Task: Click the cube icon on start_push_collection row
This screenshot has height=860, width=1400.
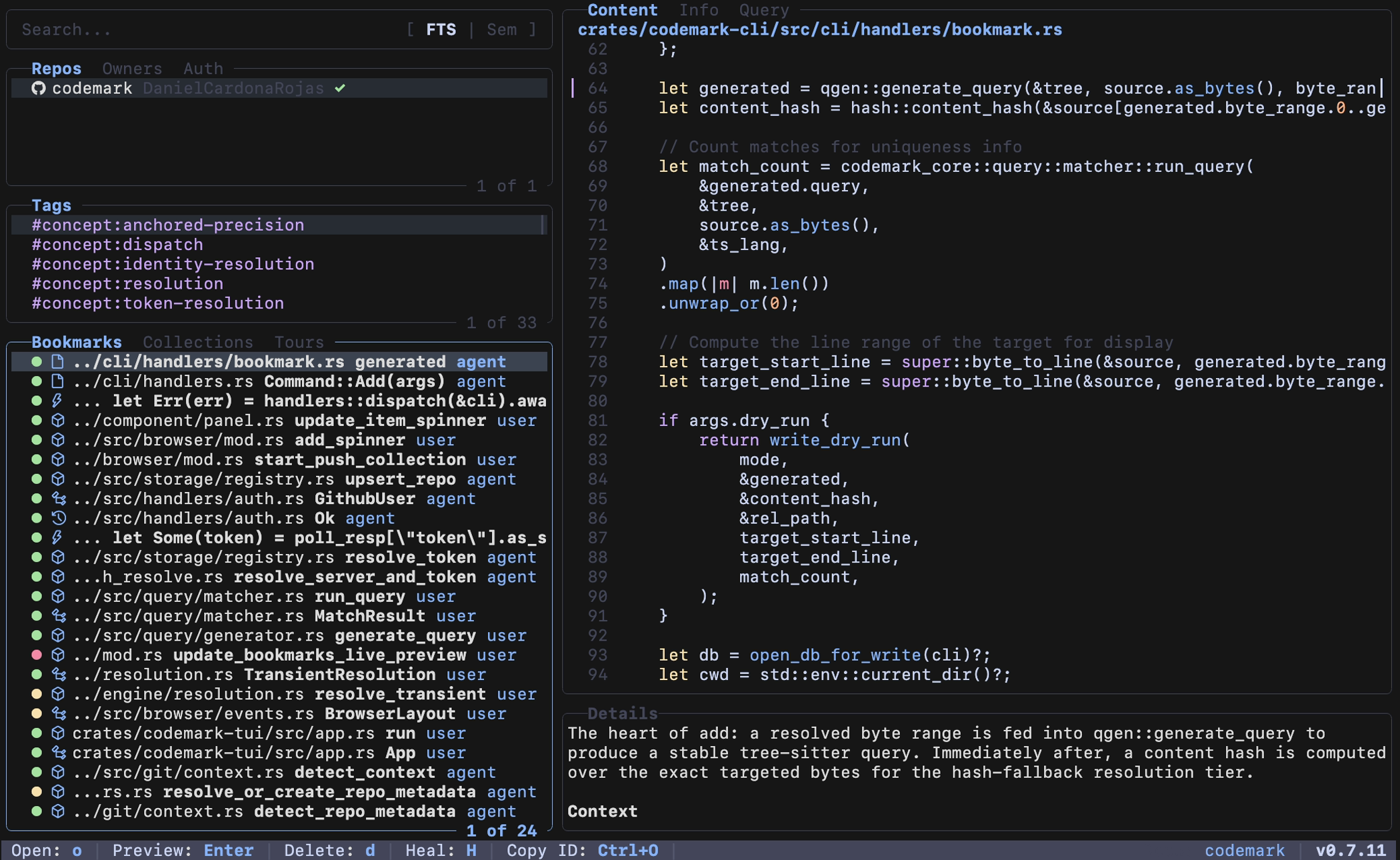Action: (x=58, y=459)
